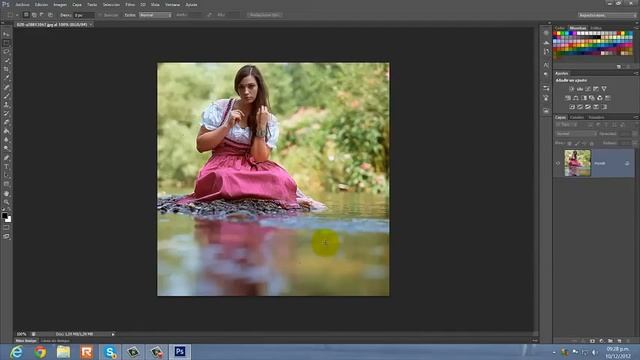Toggle lock position in Capas panel
The image size is (640, 360).
pyautogui.click(x=584, y=143)
